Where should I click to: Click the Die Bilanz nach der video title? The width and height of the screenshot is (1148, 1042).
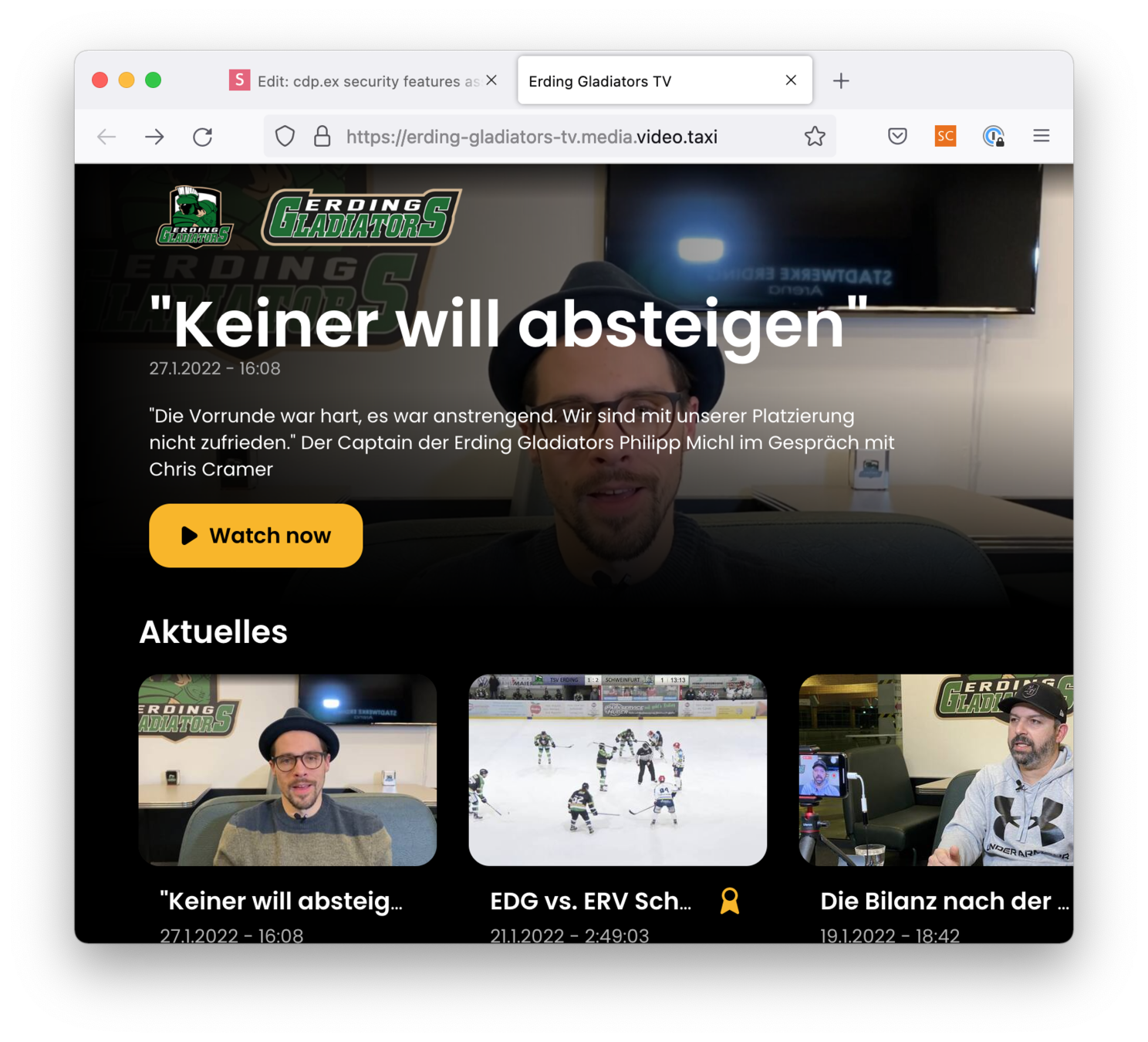click(944, 901)
